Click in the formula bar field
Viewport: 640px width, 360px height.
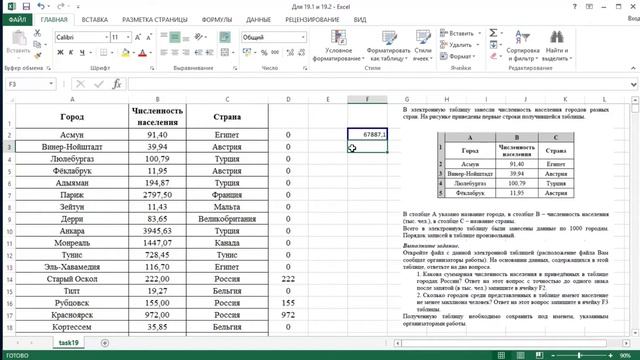(x=379, y=84)
